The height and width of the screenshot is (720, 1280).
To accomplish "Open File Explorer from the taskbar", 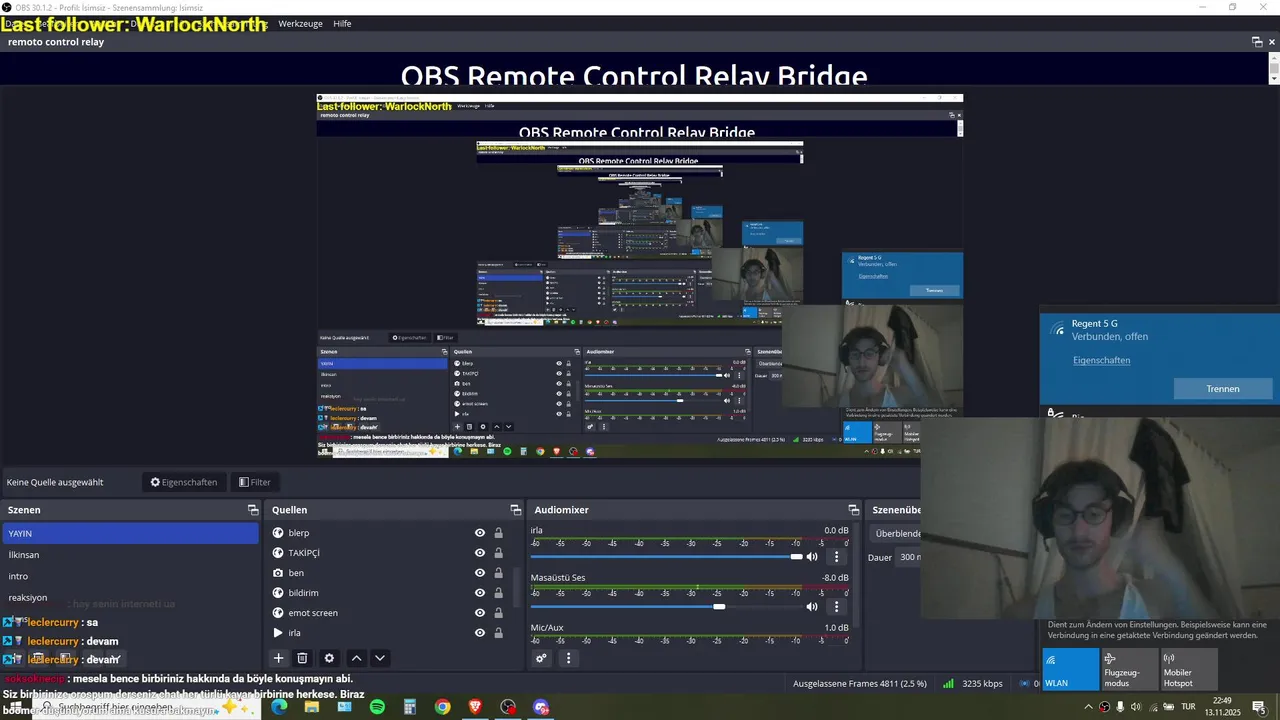I will pos(312,707).
